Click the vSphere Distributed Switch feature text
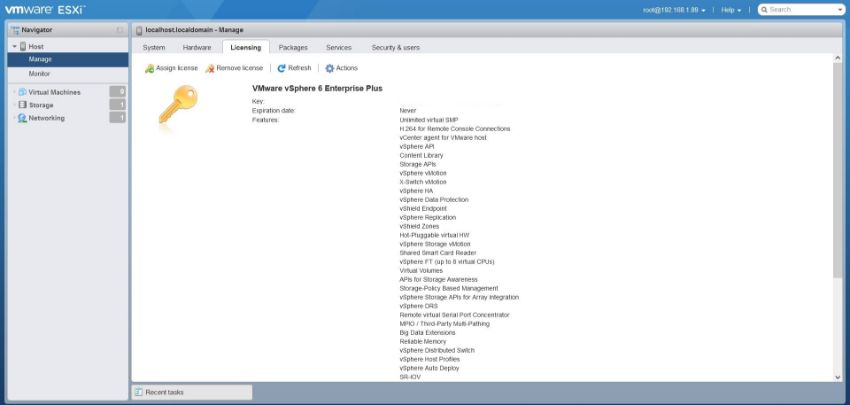The image size is (850, 405). pyautogui.click(x=437, y=350)
